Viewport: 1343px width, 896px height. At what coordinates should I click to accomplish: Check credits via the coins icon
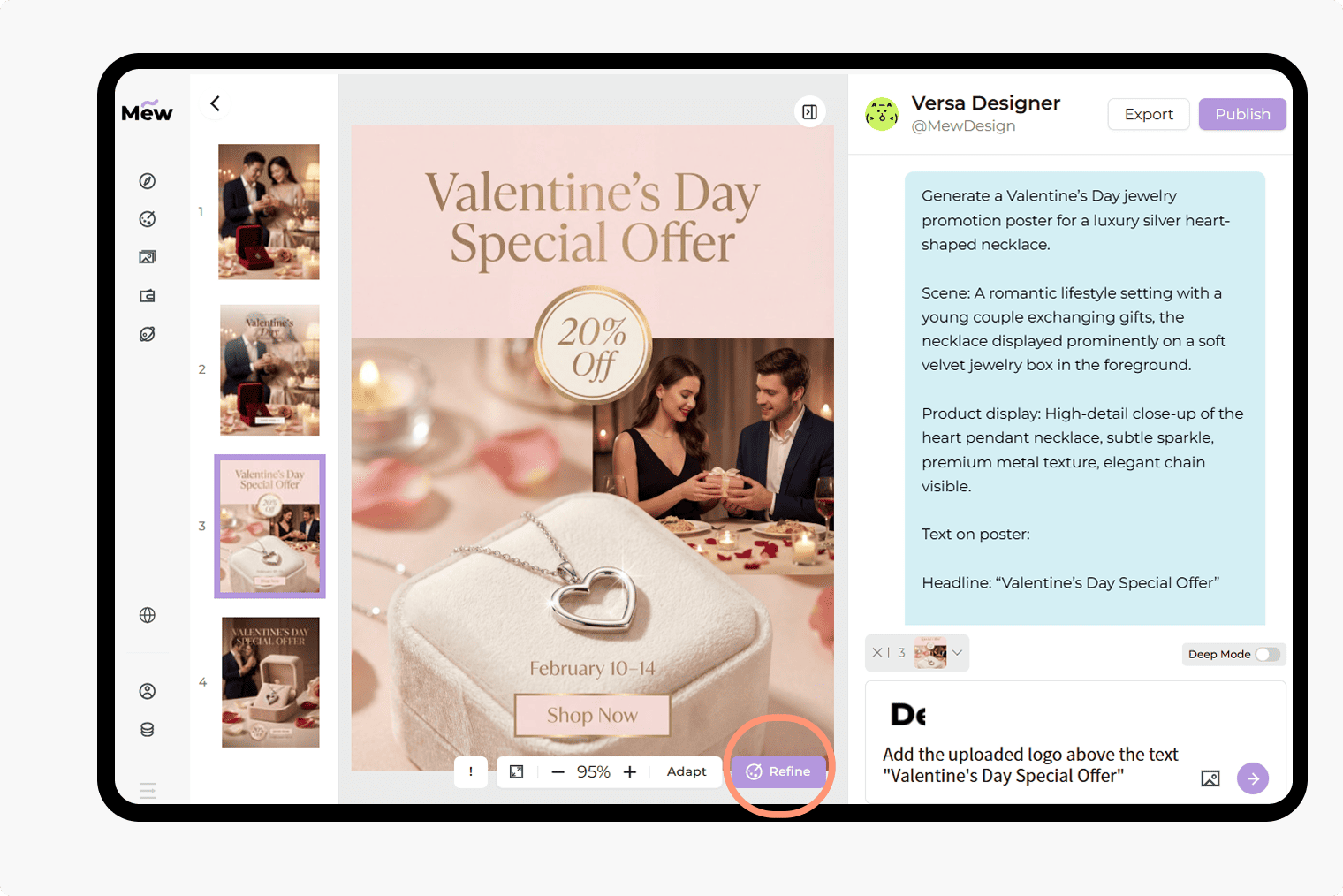pos(148,729)
